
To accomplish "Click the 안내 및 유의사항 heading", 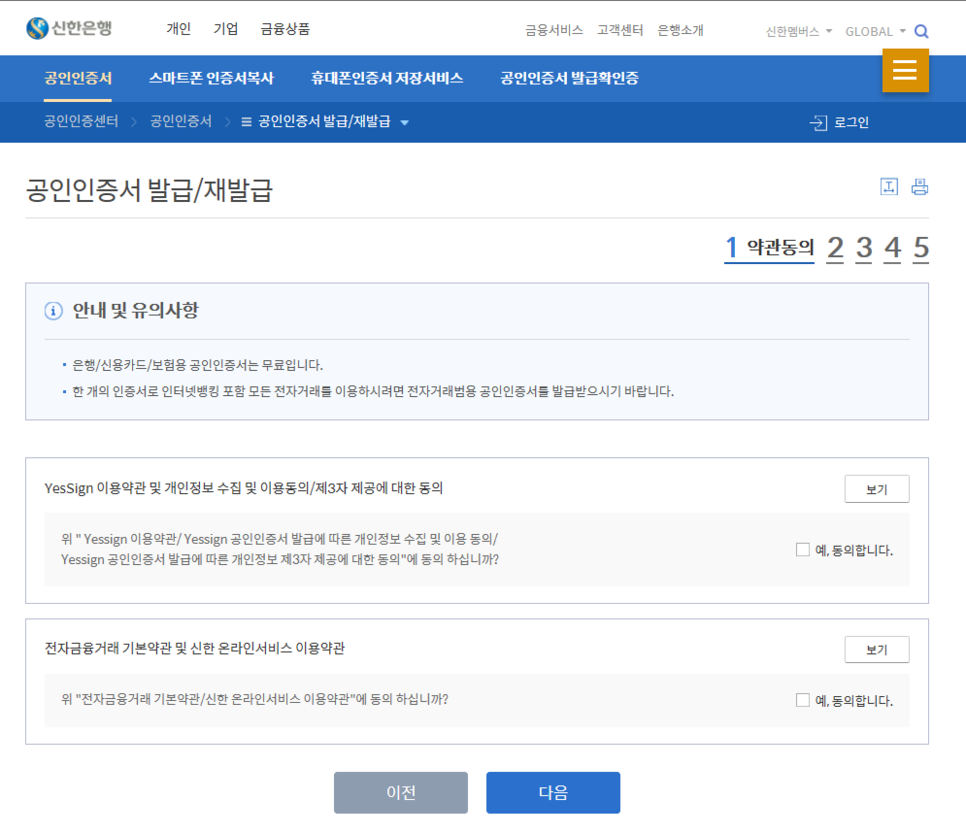I will point(136,310).
